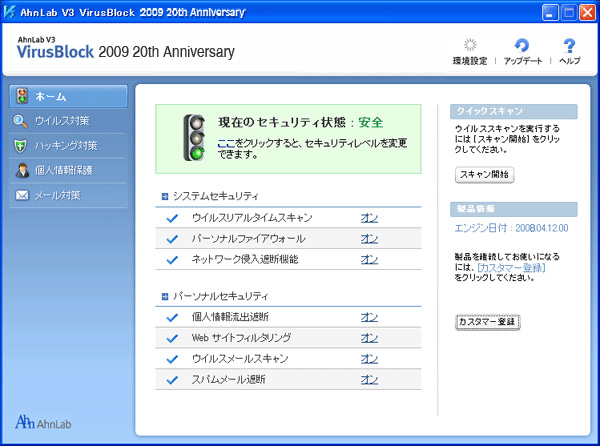Click the システムセキュリティ section arrow icon

[165, 196]
